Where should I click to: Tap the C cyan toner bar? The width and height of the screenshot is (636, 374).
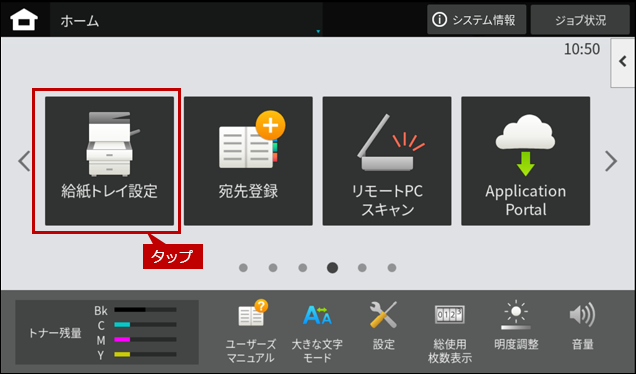point(145,325)
